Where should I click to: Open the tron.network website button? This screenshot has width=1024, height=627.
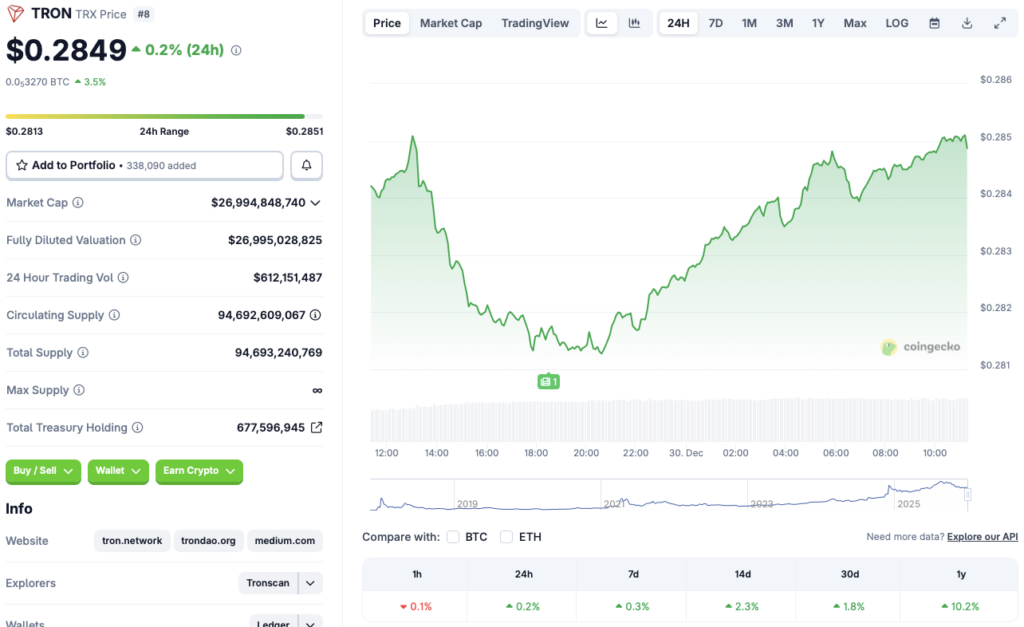coord(131,540)
